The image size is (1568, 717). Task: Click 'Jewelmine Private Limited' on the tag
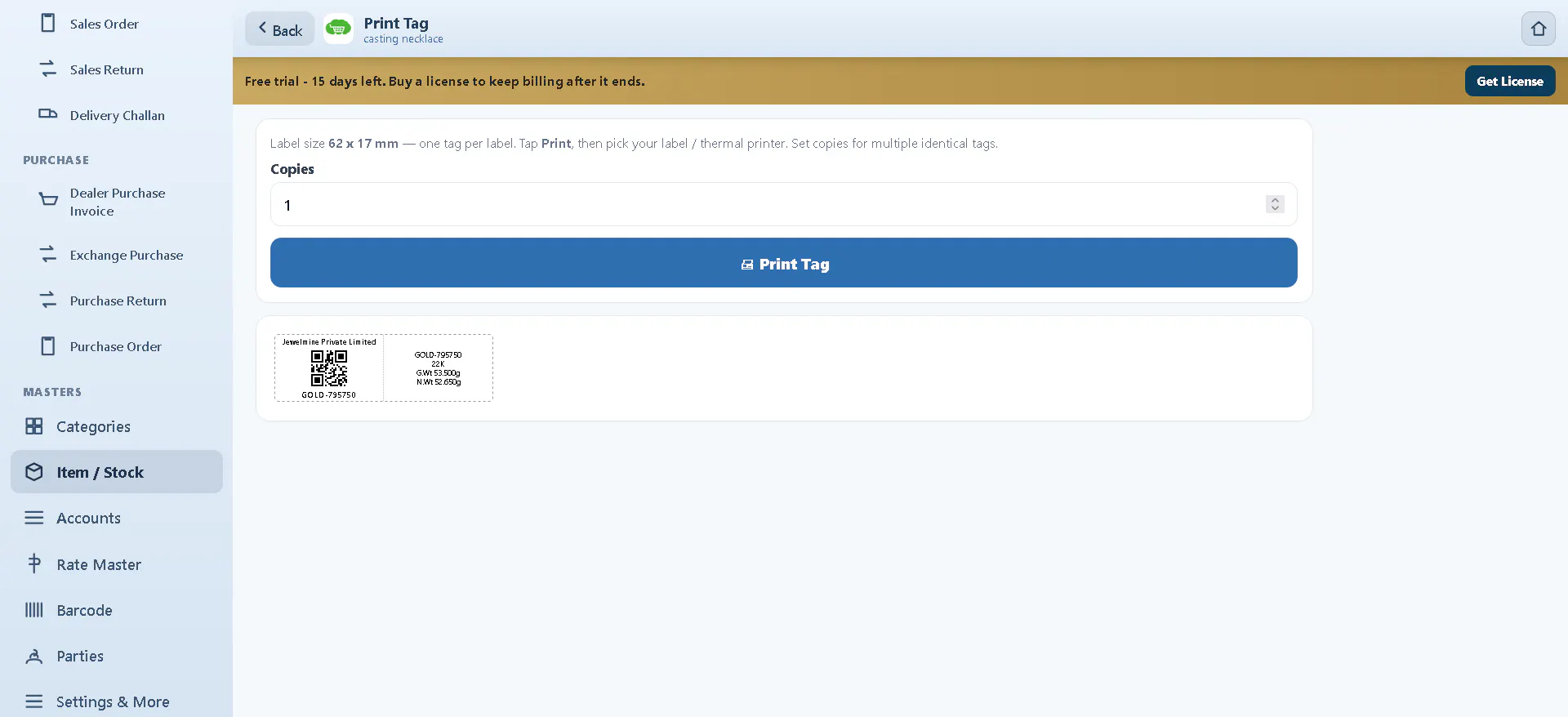[329, 342]
